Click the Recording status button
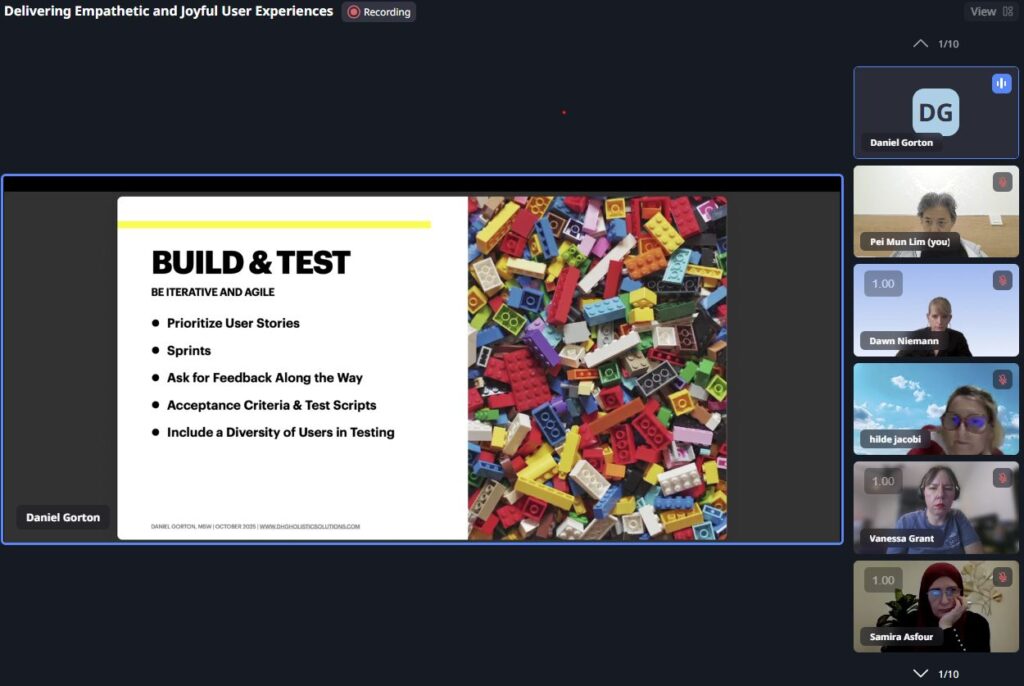The width and height of the screenshot is (1024, 686). click(x=379, y=12)
